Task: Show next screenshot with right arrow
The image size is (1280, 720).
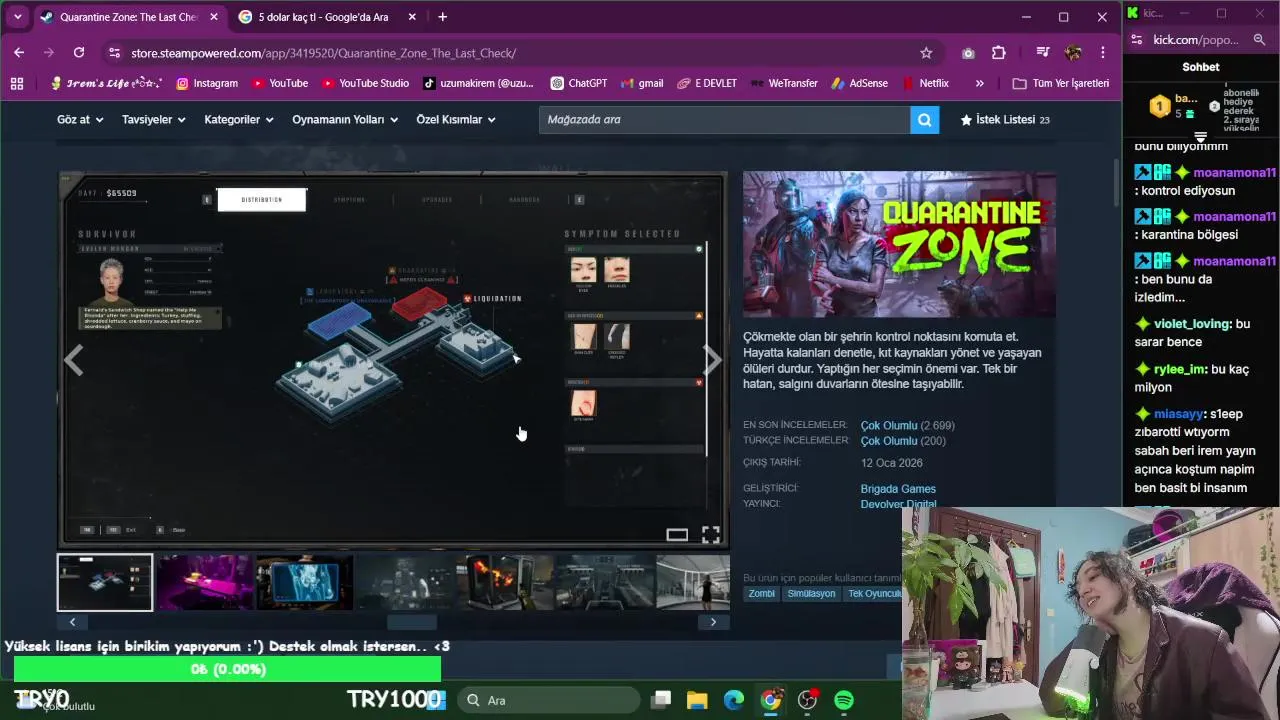Action: (x=711, y=361)
